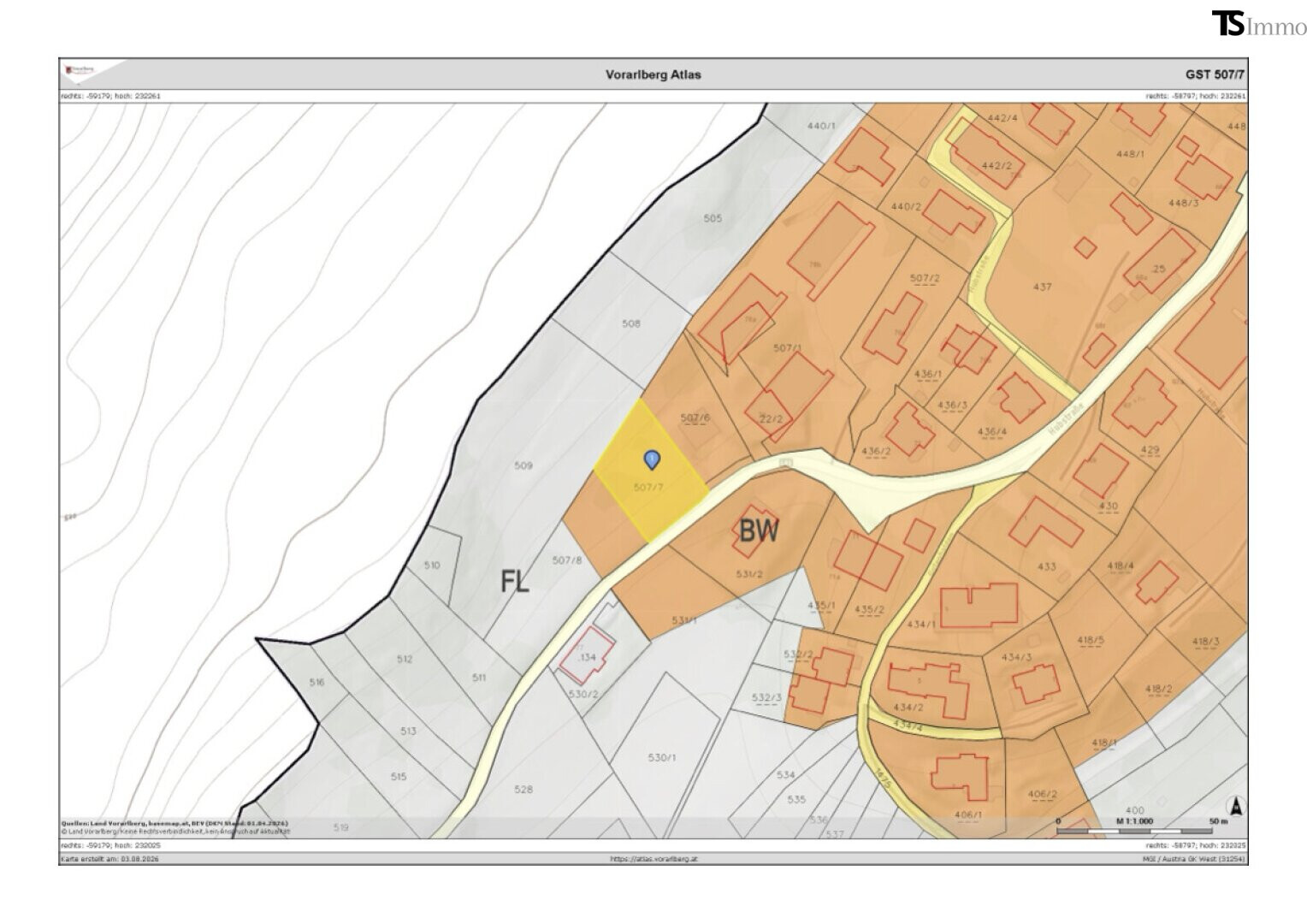Click parcel number 511
Viewport: 1307px width, 924px height.
point(479,678)
